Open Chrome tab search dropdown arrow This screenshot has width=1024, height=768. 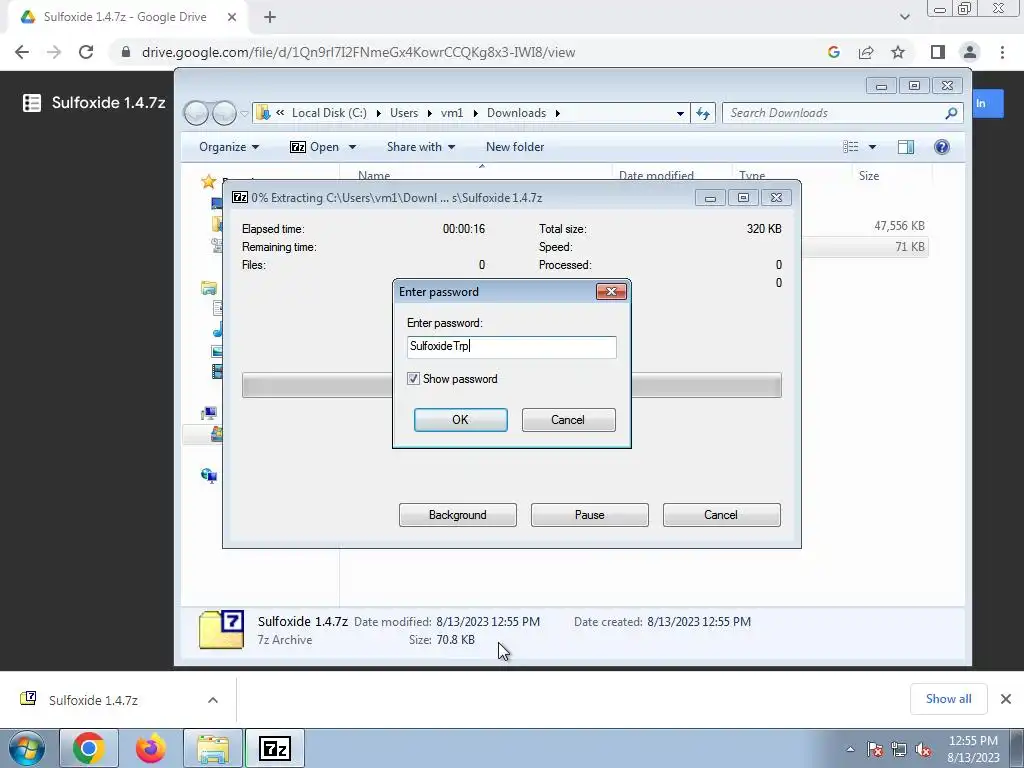coord(904,17)
